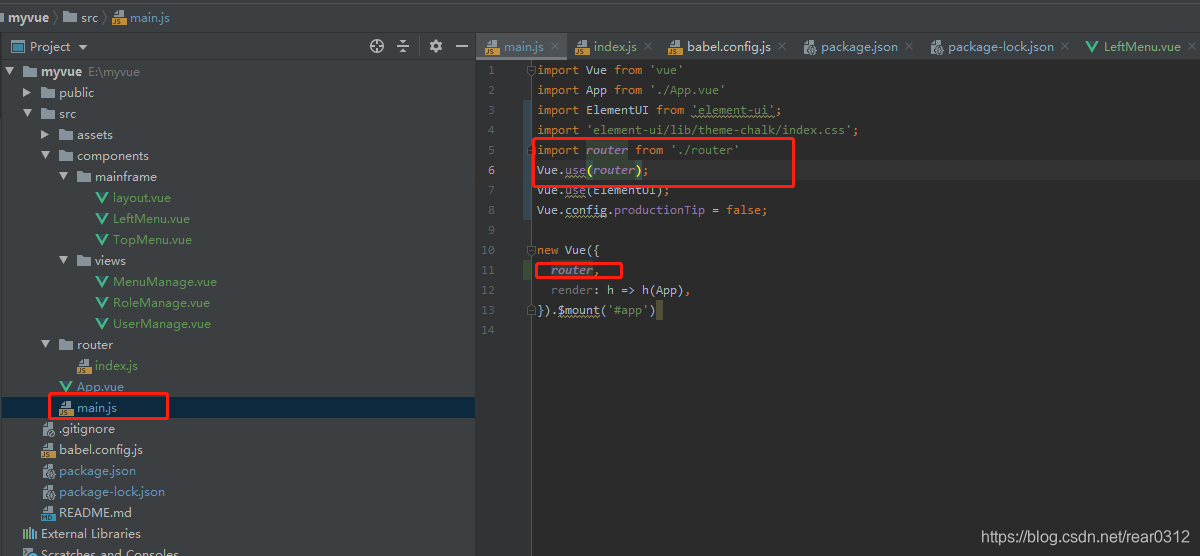
Task: Collapse the myvue root project node
Action: click(x=10, y=71)
